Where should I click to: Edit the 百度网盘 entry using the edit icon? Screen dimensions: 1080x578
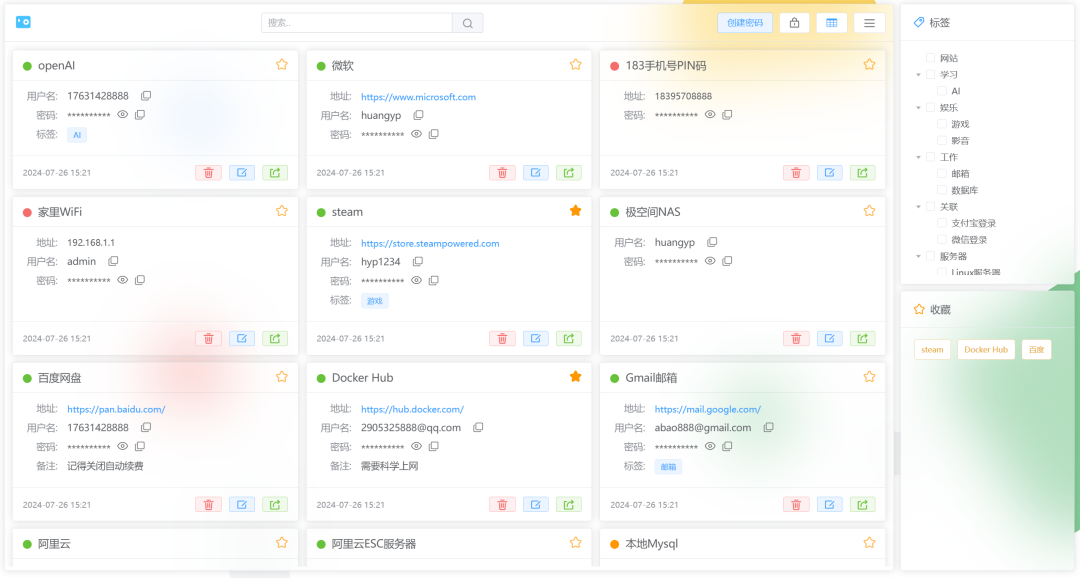241,504
